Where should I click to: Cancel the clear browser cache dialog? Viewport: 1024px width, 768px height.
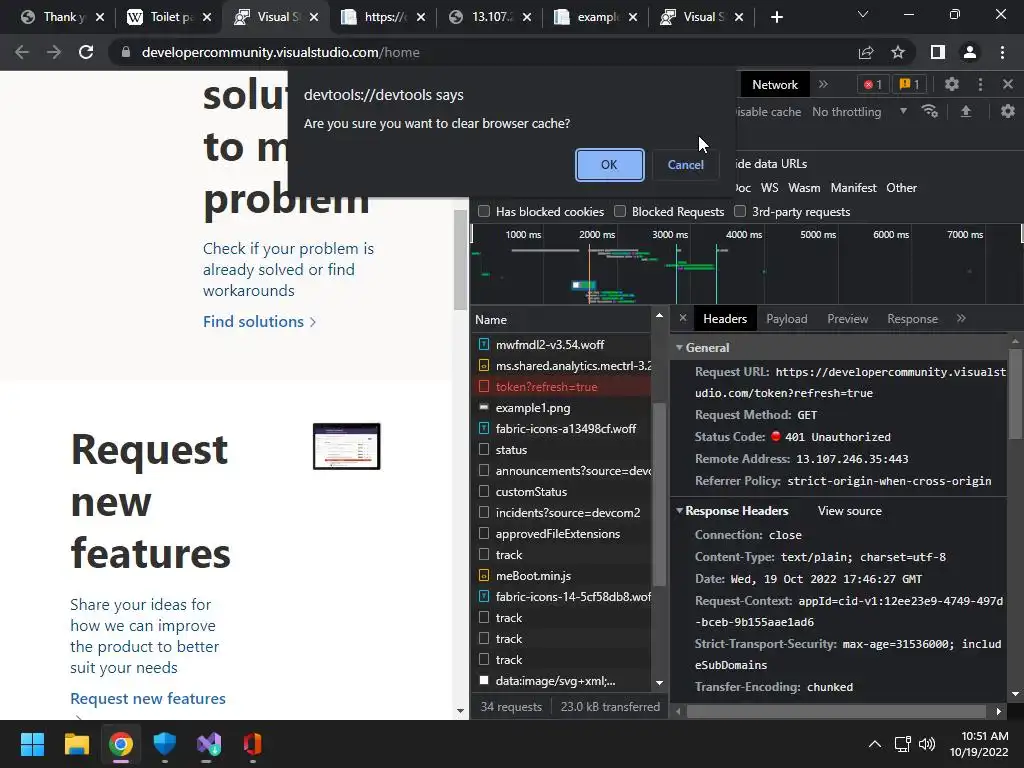pos(685,165)
